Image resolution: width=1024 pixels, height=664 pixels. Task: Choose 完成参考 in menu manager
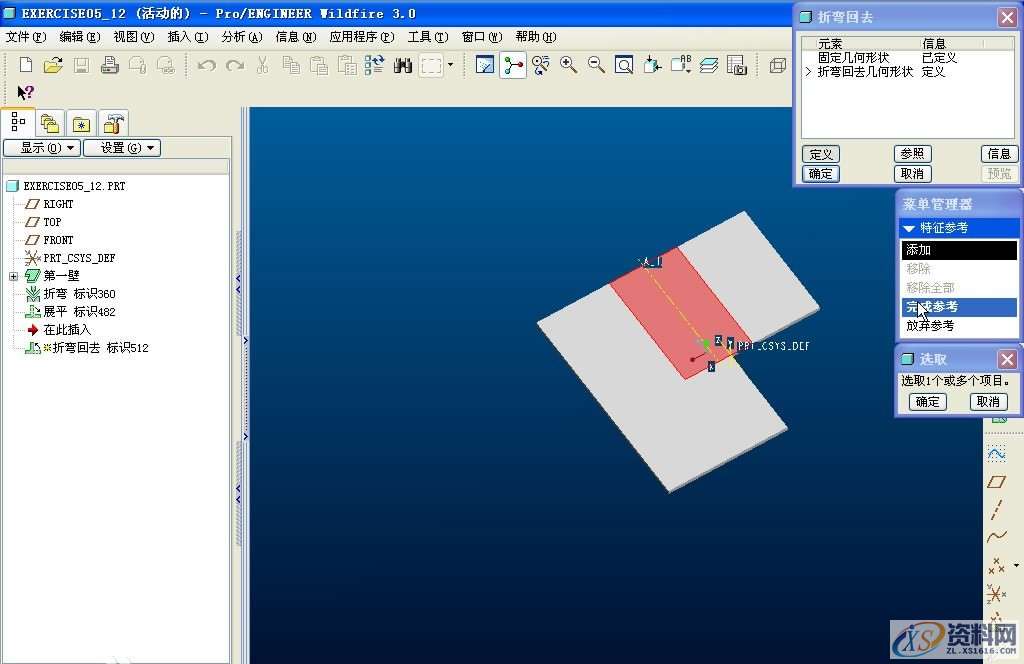pos(931,307)
